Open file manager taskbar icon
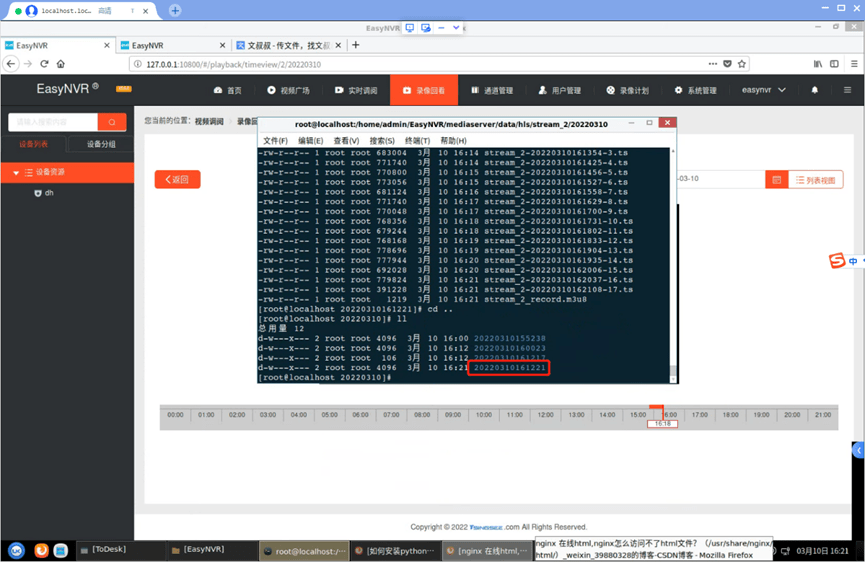Viewport: 865px width, 562px height. (61, 550)
